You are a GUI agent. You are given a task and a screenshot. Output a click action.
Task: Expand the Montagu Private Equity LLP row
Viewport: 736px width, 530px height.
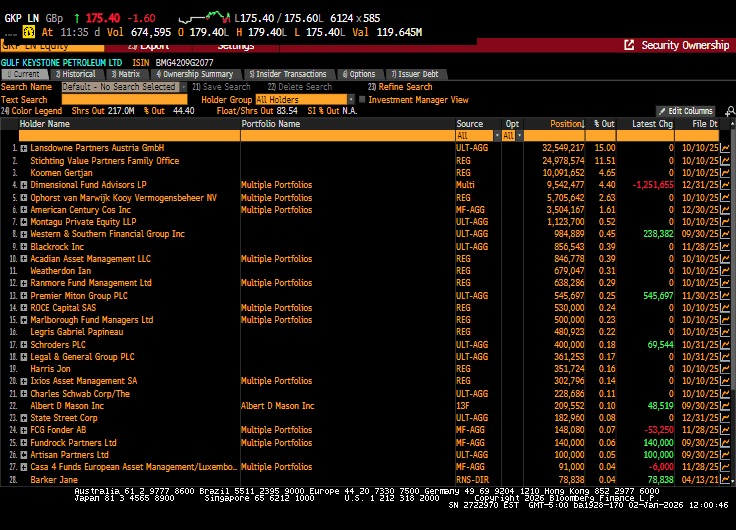tap(23, 222)
